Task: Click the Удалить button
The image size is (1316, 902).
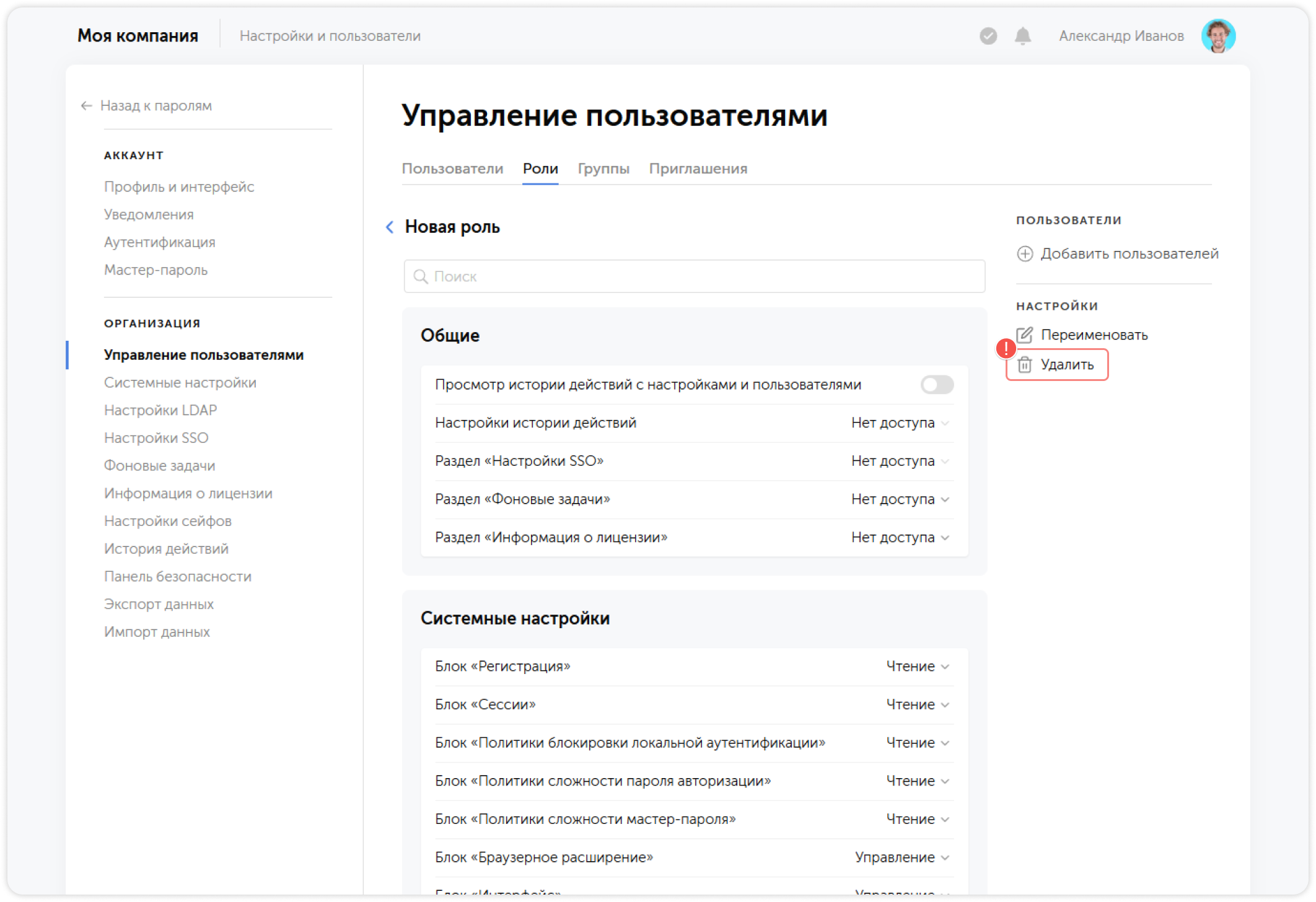Action: click(1068, 365)
